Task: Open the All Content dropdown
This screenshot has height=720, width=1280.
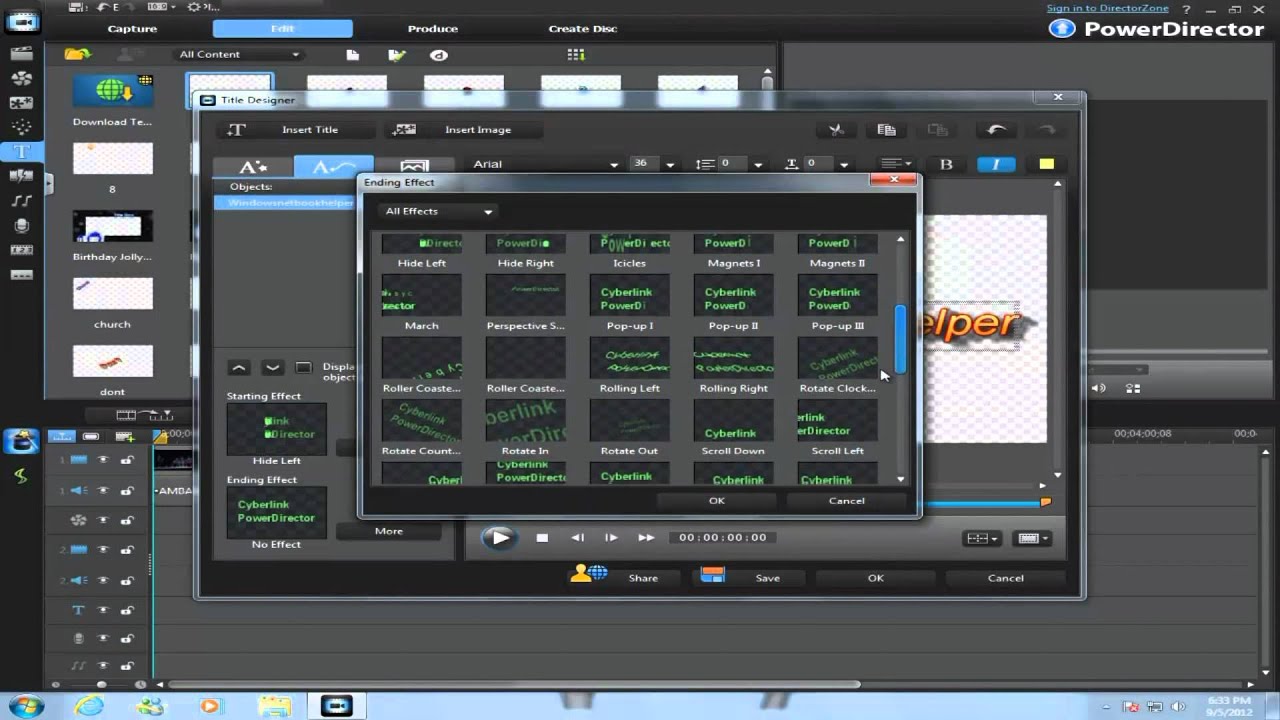Action: 239,54
